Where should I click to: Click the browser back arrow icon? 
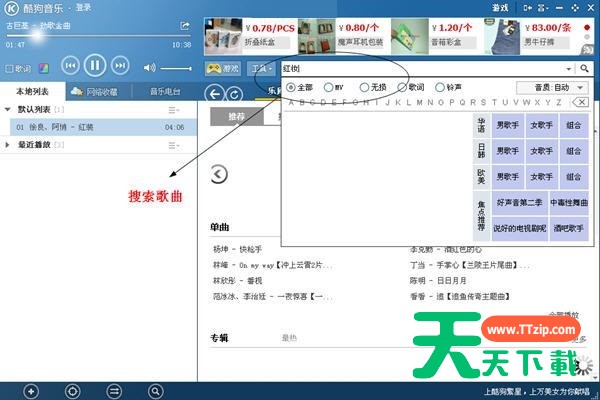(214, 94)
